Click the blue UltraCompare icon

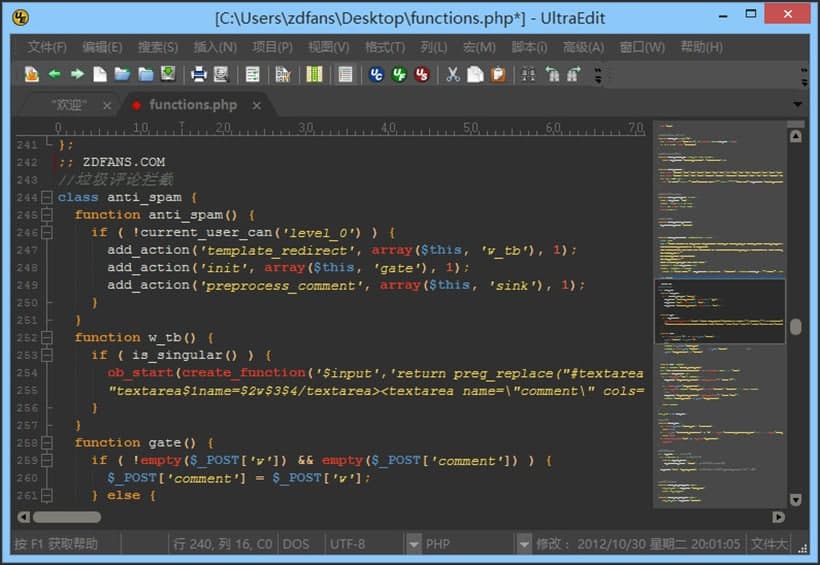coord(376,74)
